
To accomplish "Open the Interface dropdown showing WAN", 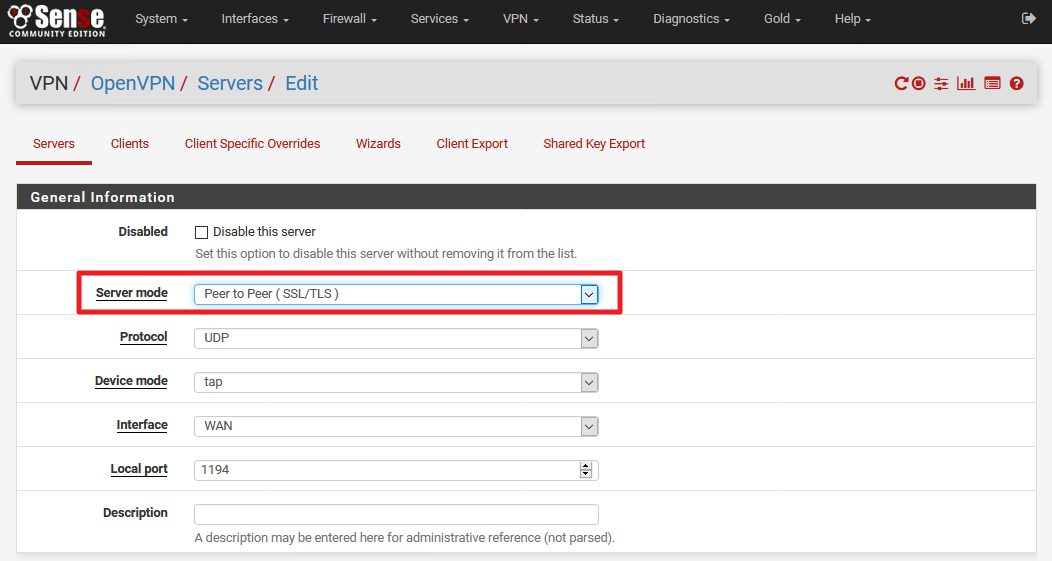I will [x=396, y=426].
